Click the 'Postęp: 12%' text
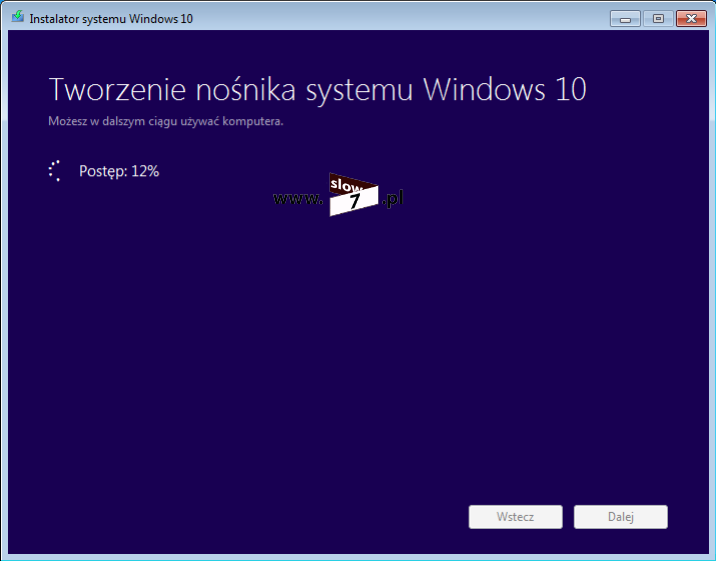 [119, 172]
